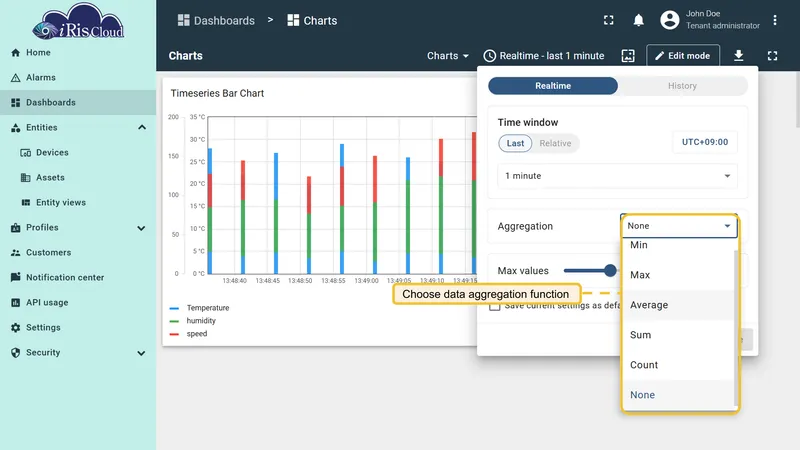This screenshot has height=450, width=800.
Task: Toggle fullscreen from the top bar
Action: coord(609,20)
